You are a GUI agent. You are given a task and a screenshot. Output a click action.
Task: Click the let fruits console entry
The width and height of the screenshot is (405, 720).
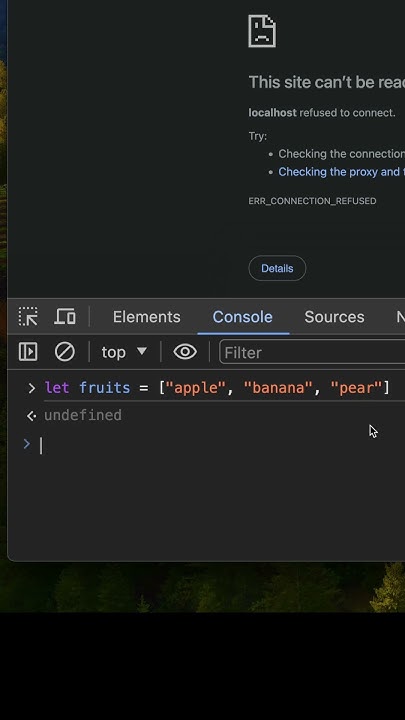(217, 388)
